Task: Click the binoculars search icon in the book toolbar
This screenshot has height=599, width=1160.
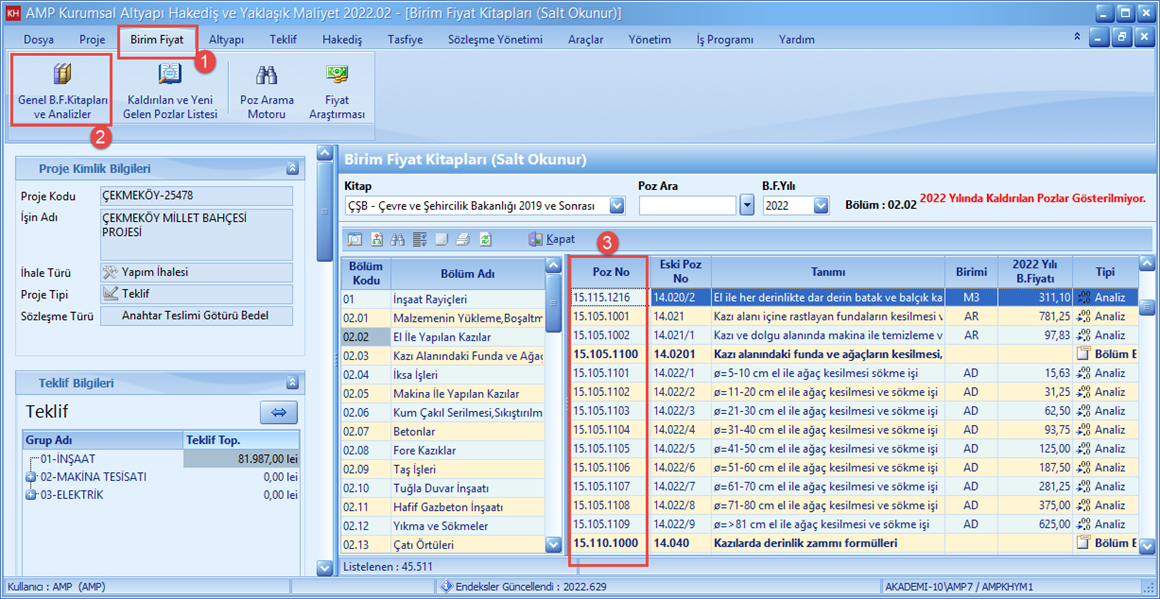Action: click(x=397, y=240)
